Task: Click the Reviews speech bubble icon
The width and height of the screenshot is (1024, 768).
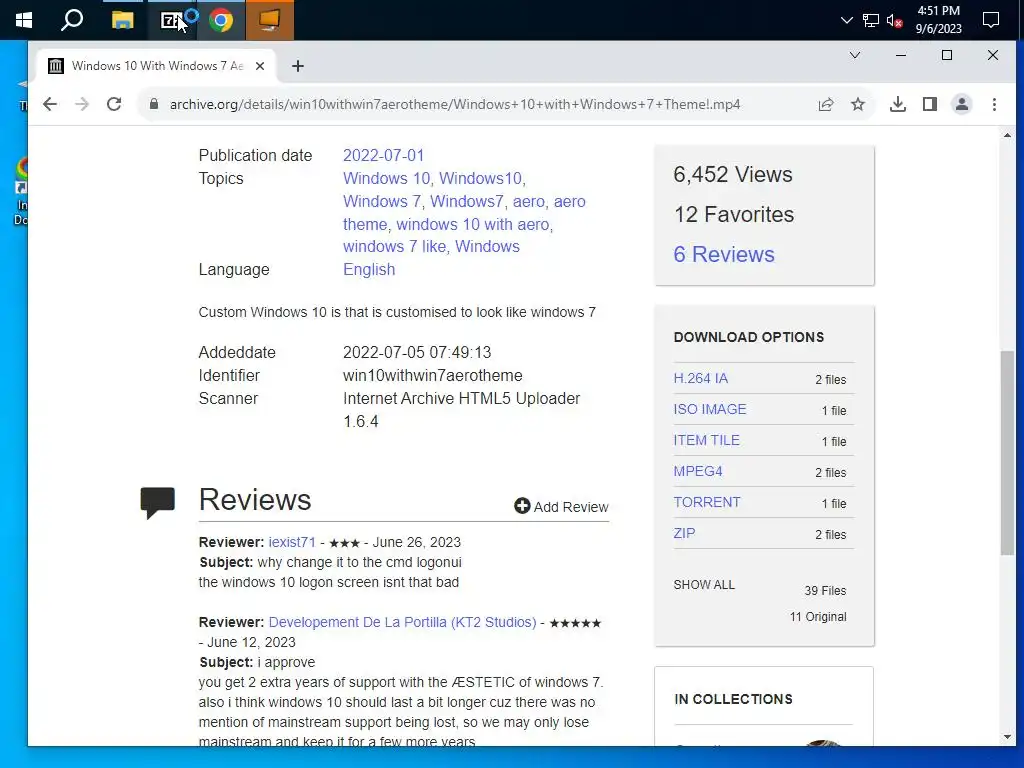Action: pos(157,503)
